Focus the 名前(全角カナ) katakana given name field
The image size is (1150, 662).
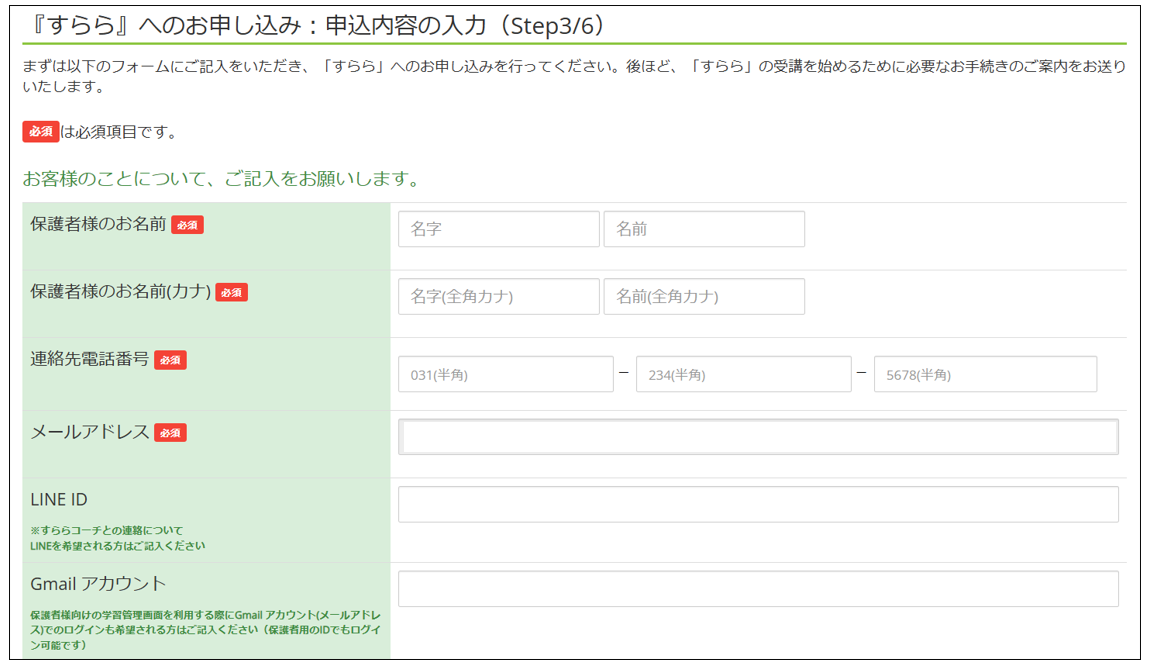(x=704, y=296)
